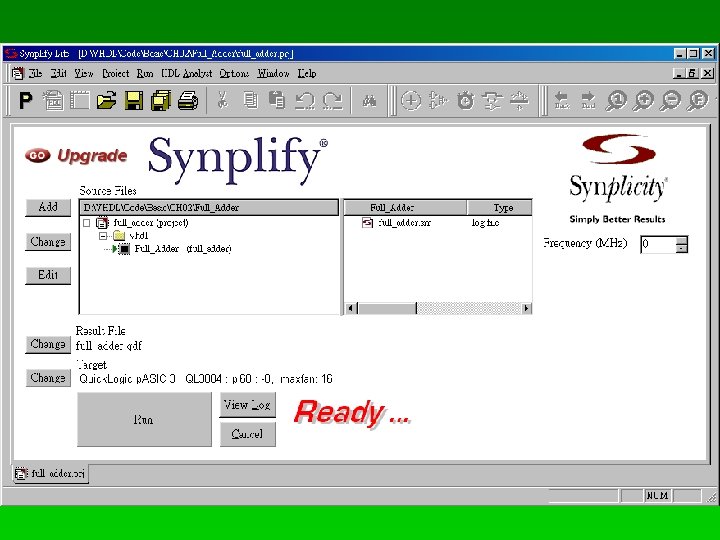Click the View Log button
Viewport: 720px width, 540px height.
coord(248,405)
